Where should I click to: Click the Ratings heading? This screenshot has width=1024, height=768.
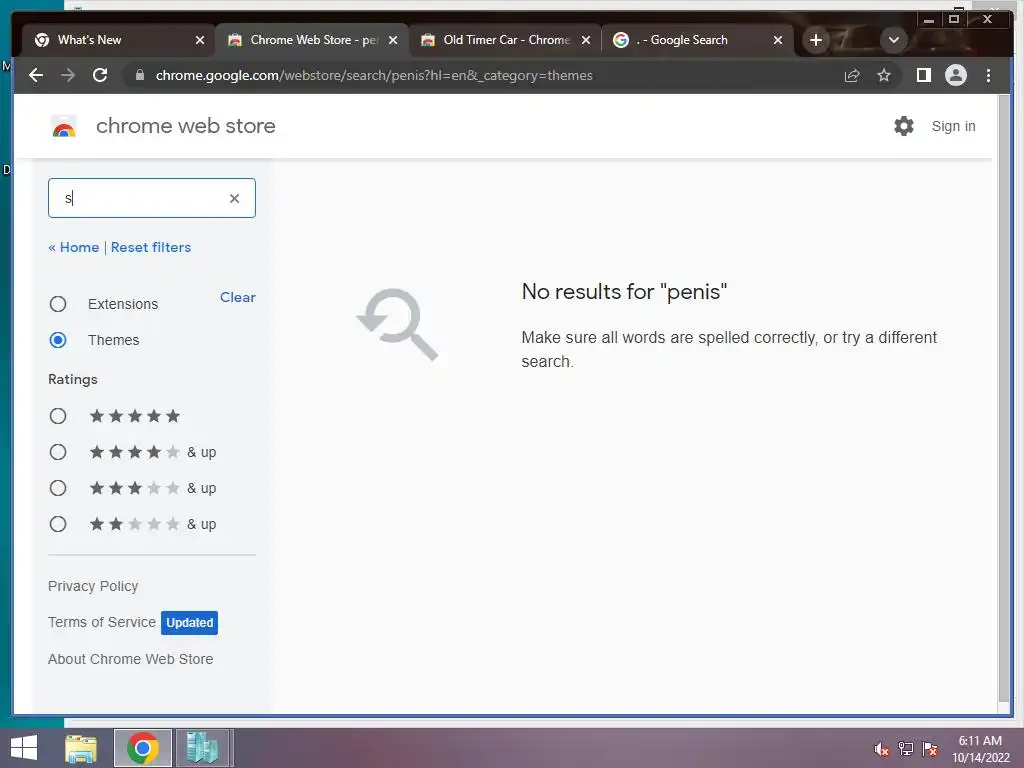72,379
